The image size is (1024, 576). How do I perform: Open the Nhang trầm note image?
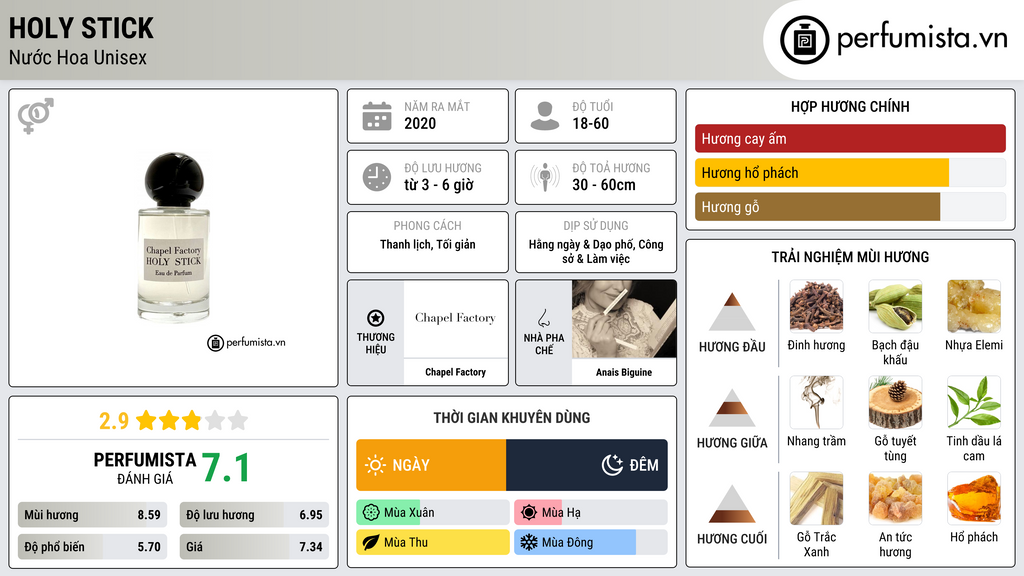click(816, 402)
